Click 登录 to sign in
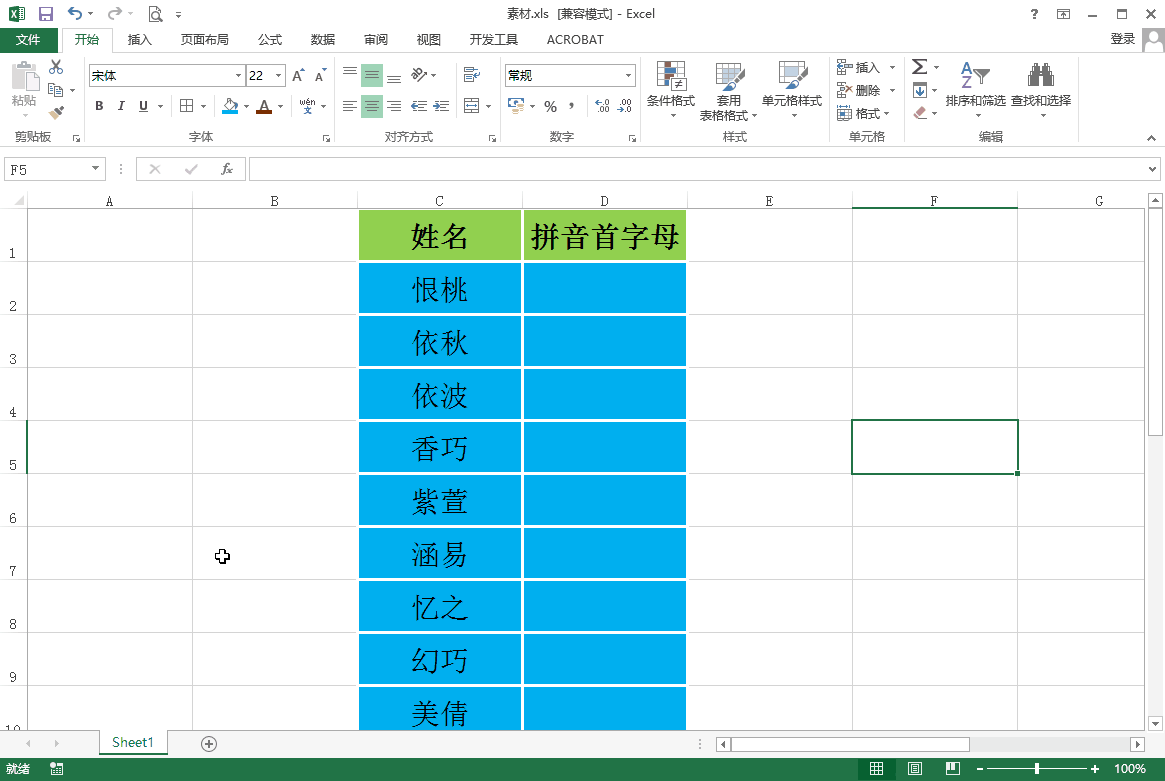 (x=1122, y=39)
